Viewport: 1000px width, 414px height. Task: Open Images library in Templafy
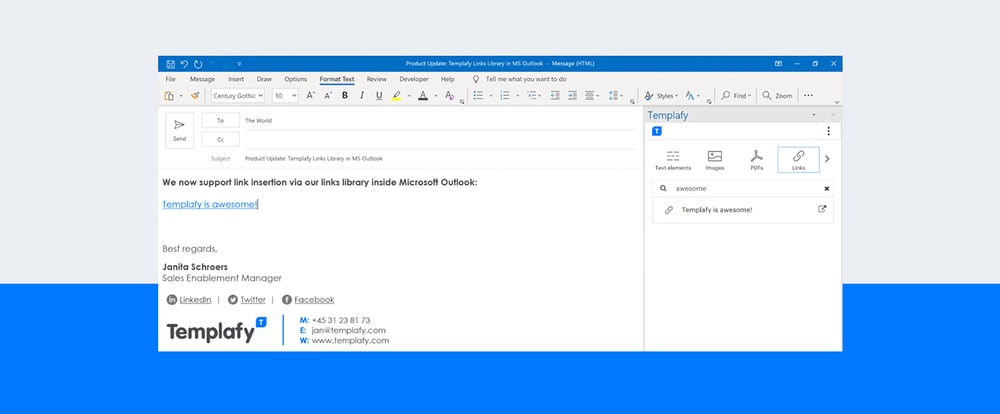tap(715, 160)
